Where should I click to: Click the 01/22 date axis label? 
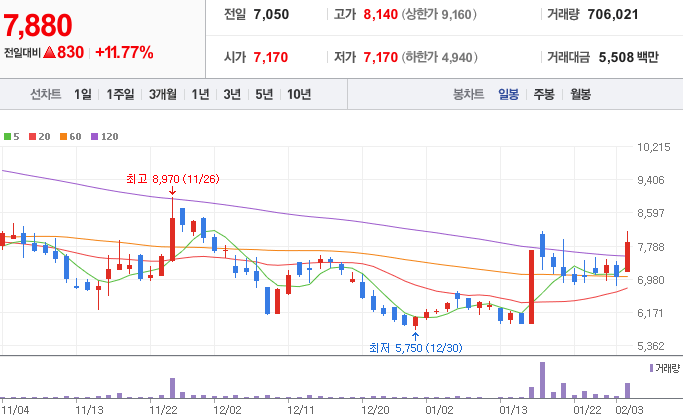(587, 410)
